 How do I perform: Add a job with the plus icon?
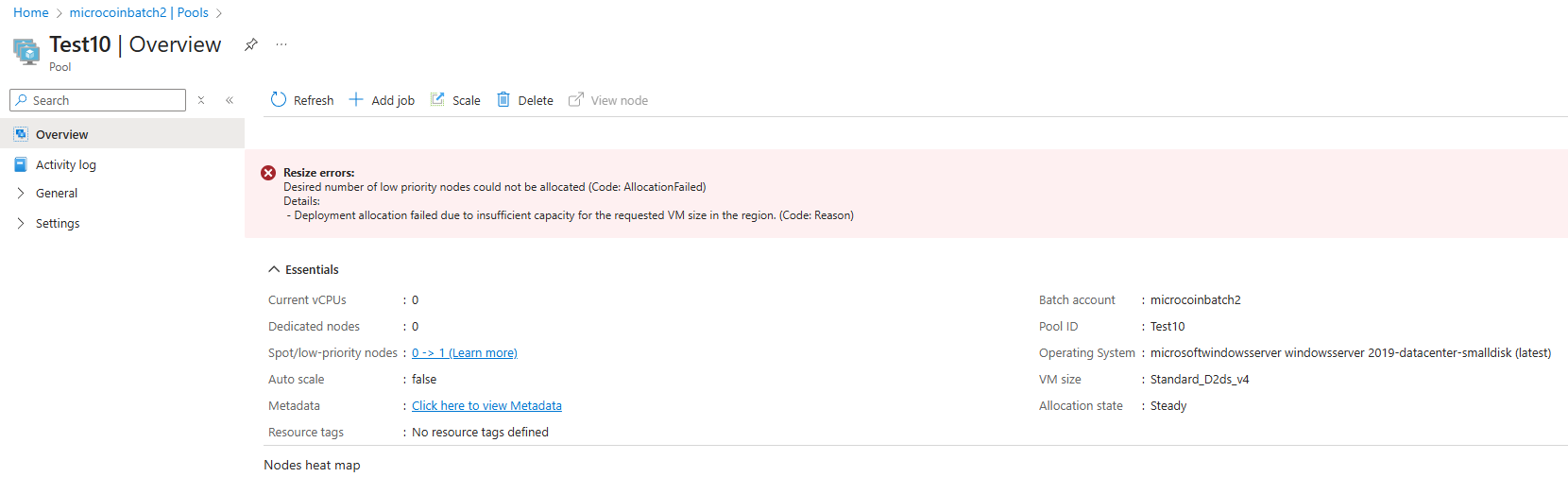356,100
